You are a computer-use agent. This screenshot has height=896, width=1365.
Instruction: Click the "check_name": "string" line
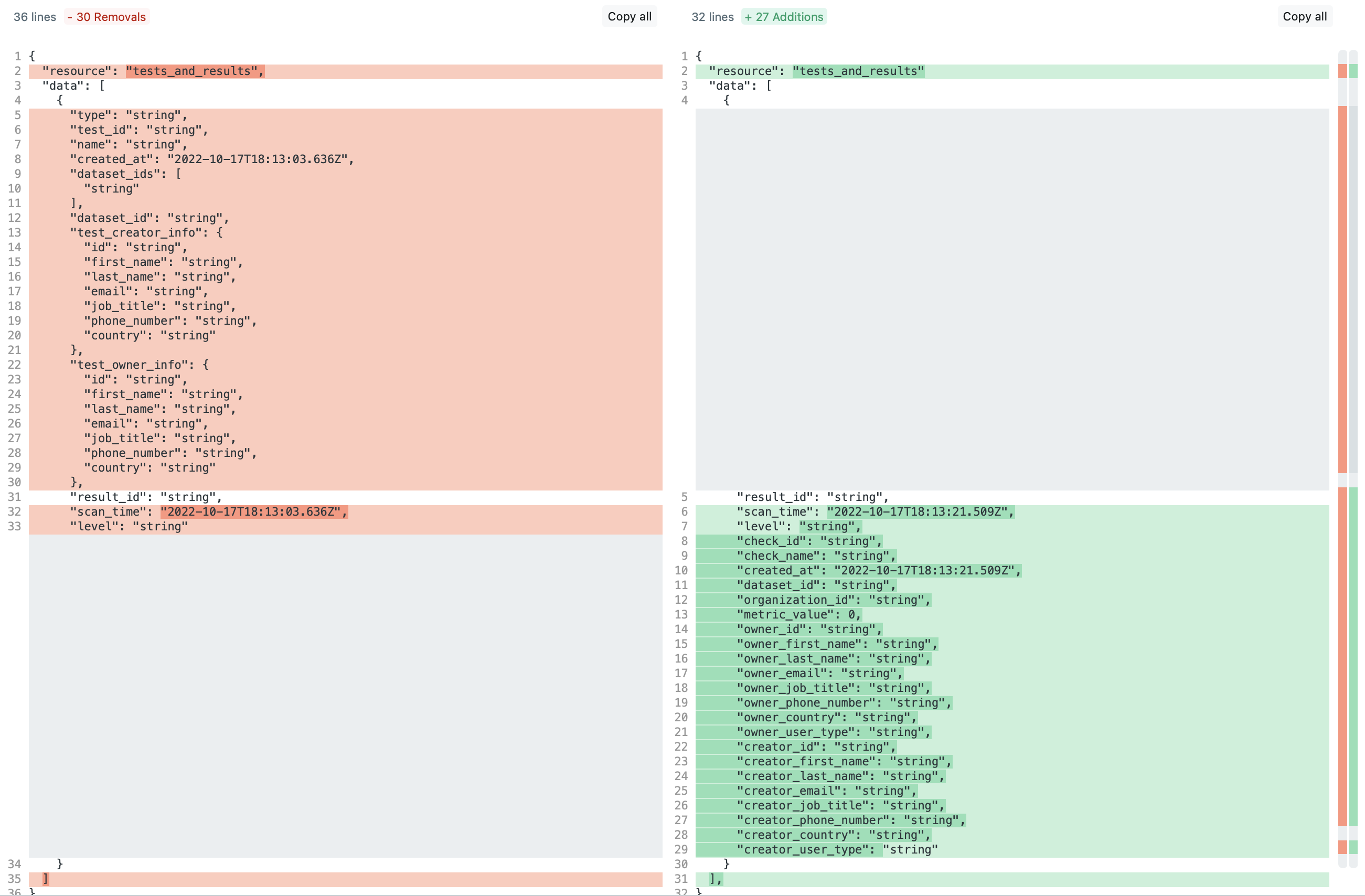click(816, 556)
